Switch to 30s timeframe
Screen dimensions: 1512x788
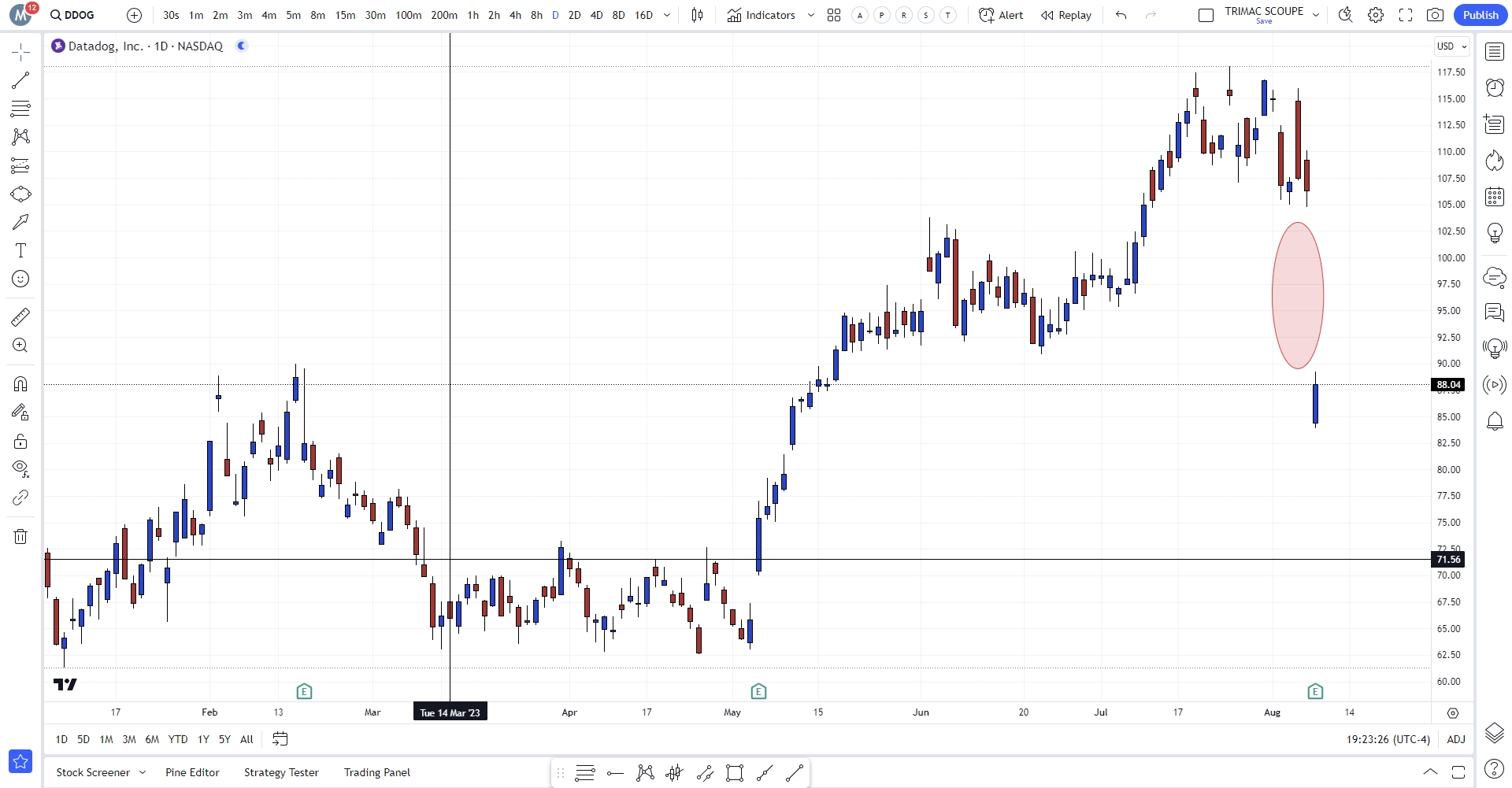[171, 15]
